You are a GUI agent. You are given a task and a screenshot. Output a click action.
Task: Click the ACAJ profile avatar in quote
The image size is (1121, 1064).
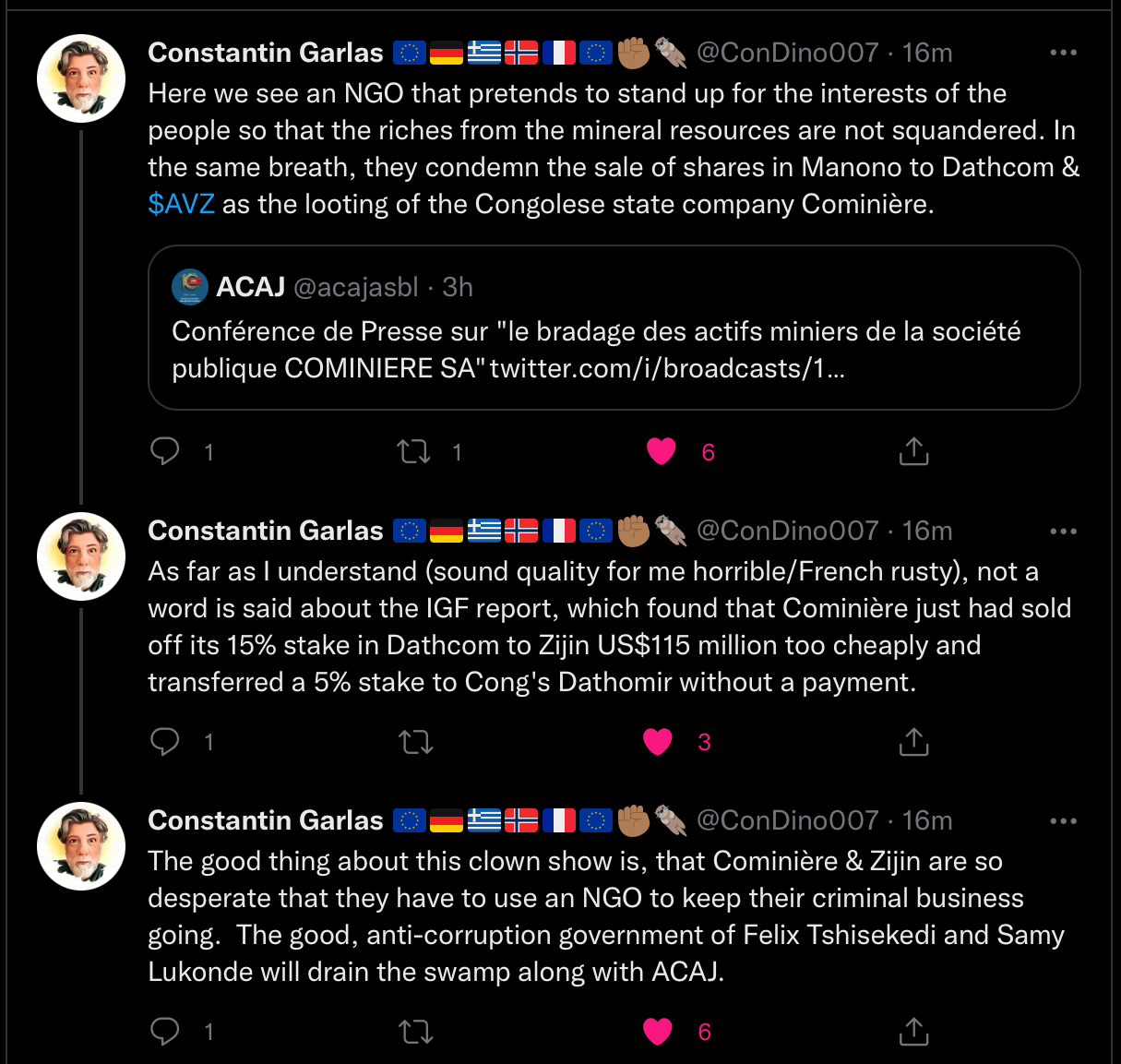pyautogui.click(x=190, y=287)
